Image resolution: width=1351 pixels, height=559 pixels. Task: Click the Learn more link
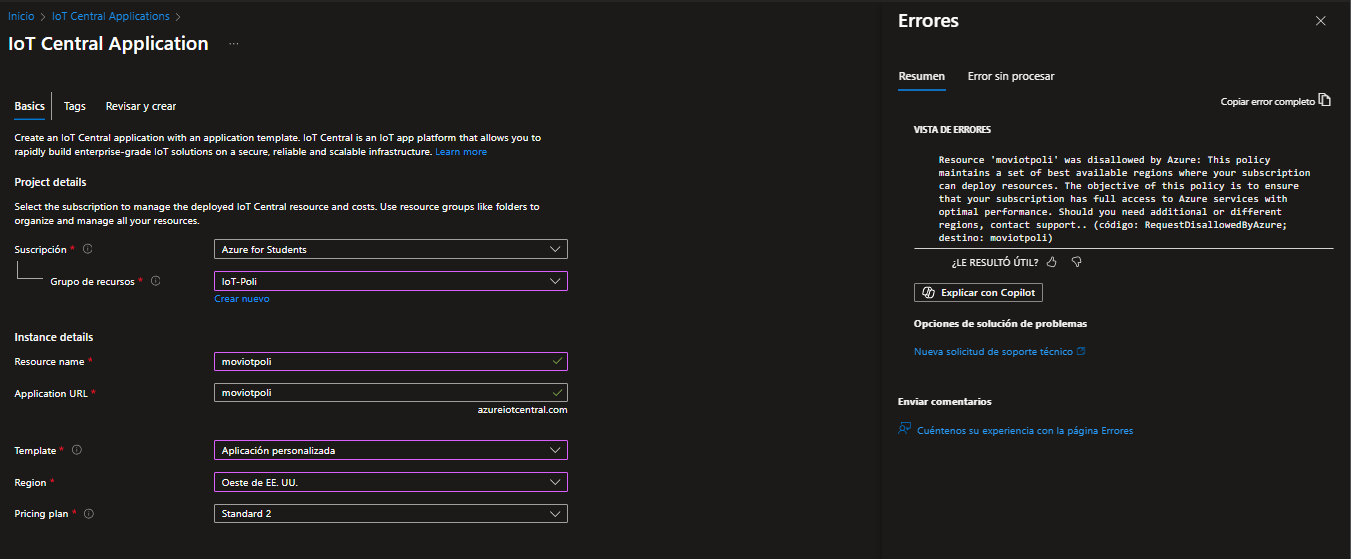pos(461,152)
